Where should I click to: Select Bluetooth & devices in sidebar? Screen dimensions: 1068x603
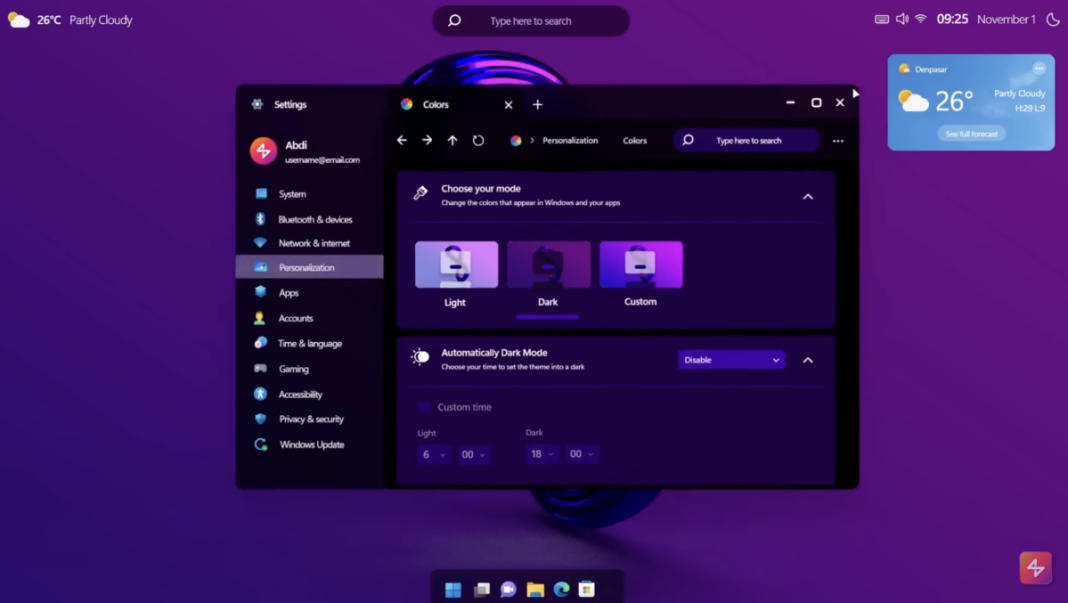coord(315,219)
